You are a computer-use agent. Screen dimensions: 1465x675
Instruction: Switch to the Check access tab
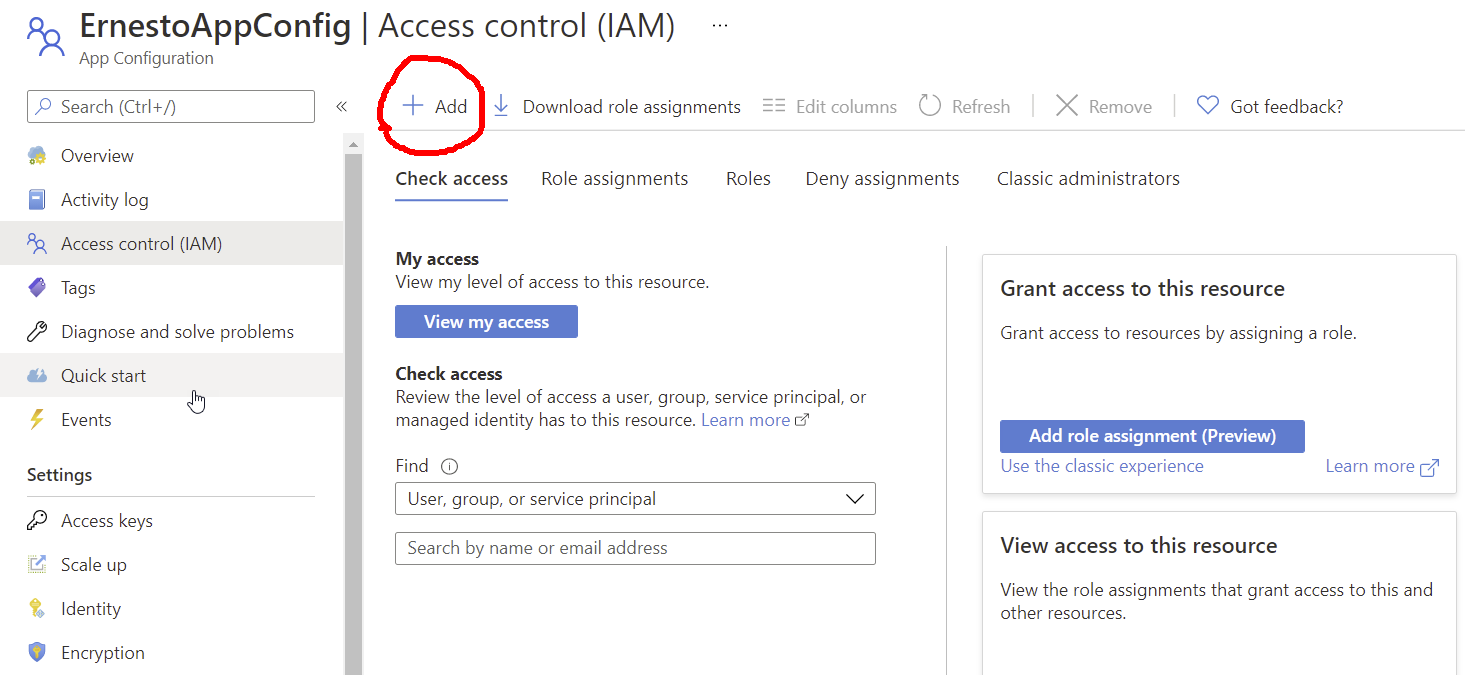point(452,179)
